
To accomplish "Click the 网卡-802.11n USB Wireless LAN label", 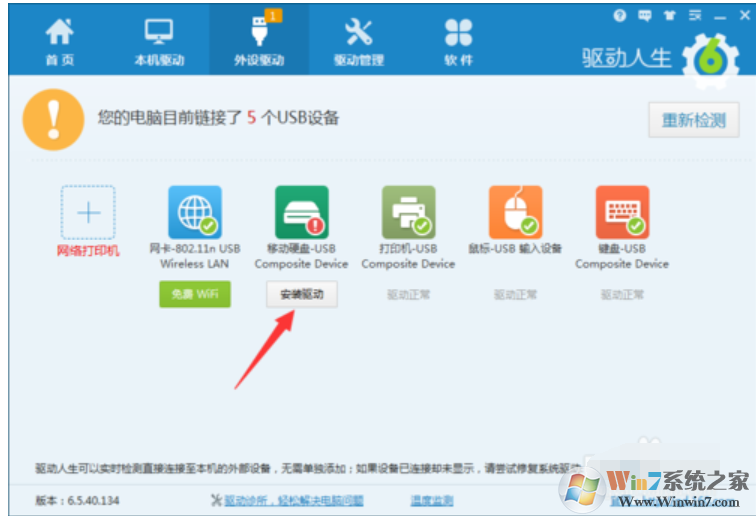I will pos(195,256).
